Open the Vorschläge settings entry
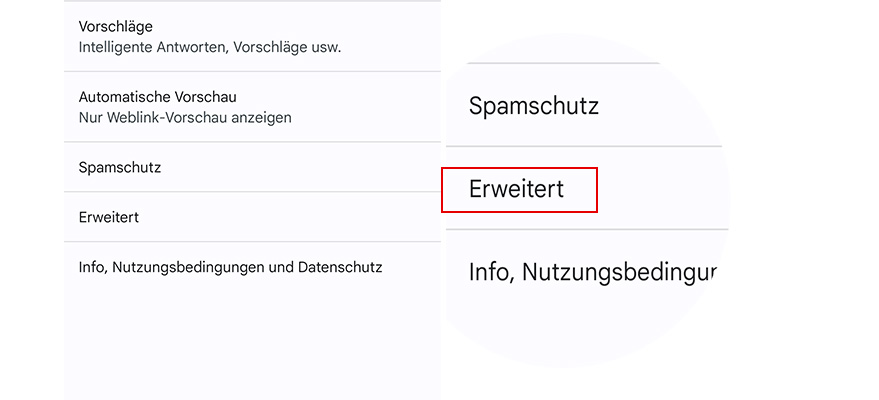 tap(115, 27)
